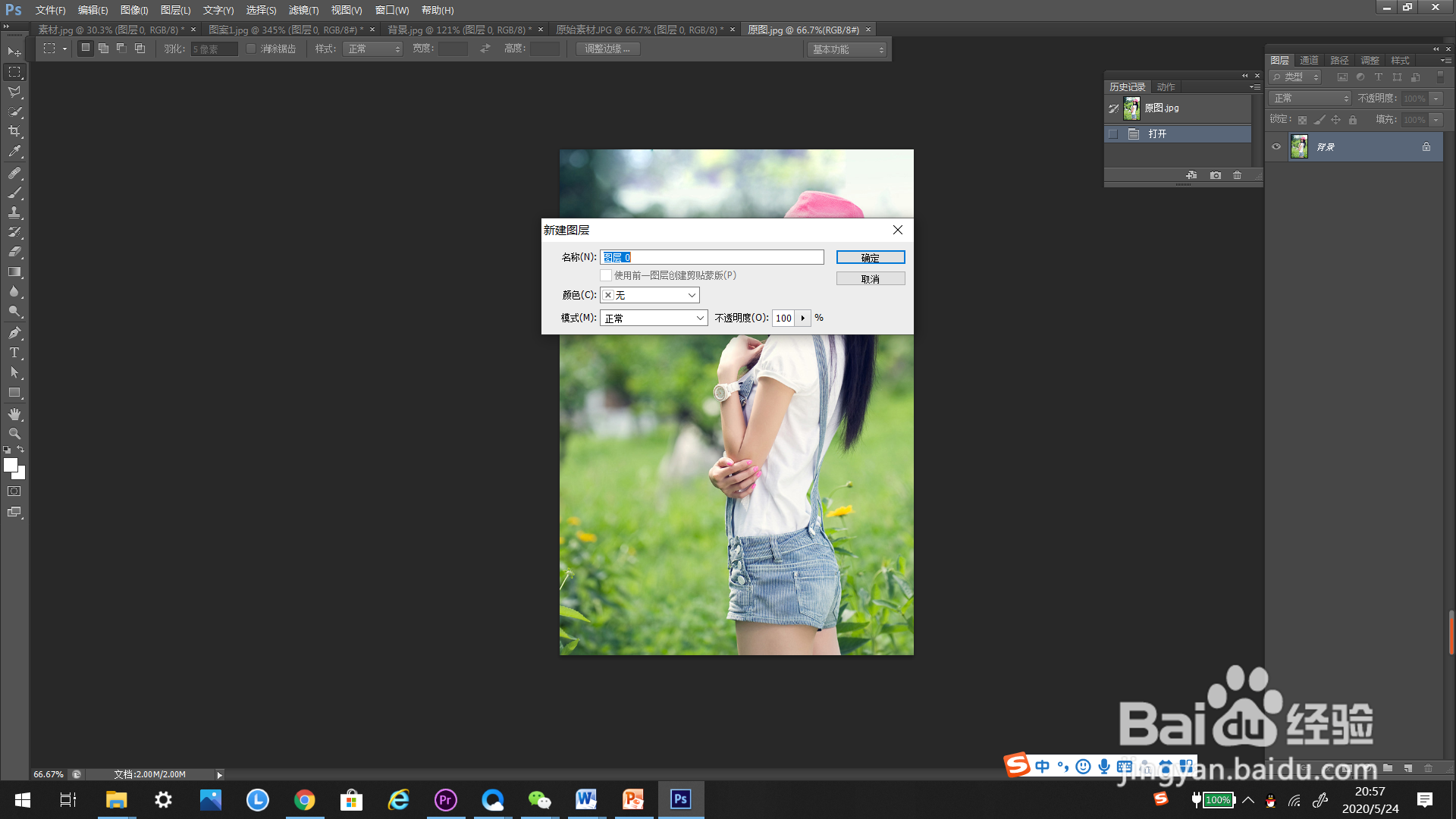Select the Horizontal Type tool
The image size is (1456, 819).
point(14,353)
